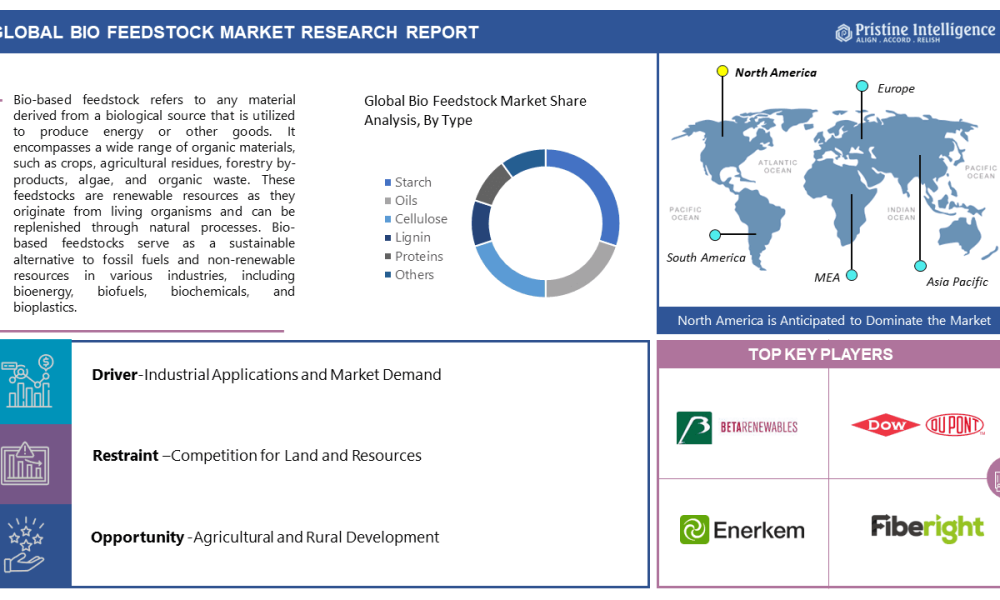
Task: Click the 'Global Bio Feedstock Market Share Analysis' chart title
Action: click(x=475, y=110)
